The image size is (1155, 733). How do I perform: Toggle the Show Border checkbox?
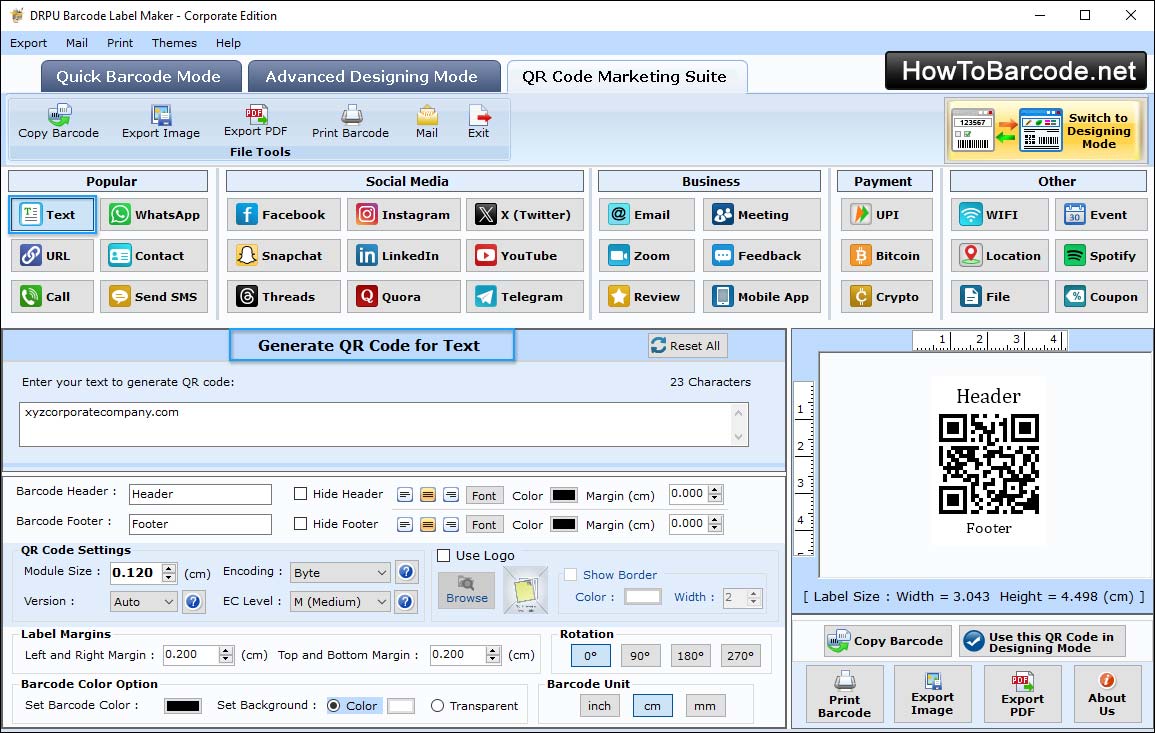click(x=570, y=575)
